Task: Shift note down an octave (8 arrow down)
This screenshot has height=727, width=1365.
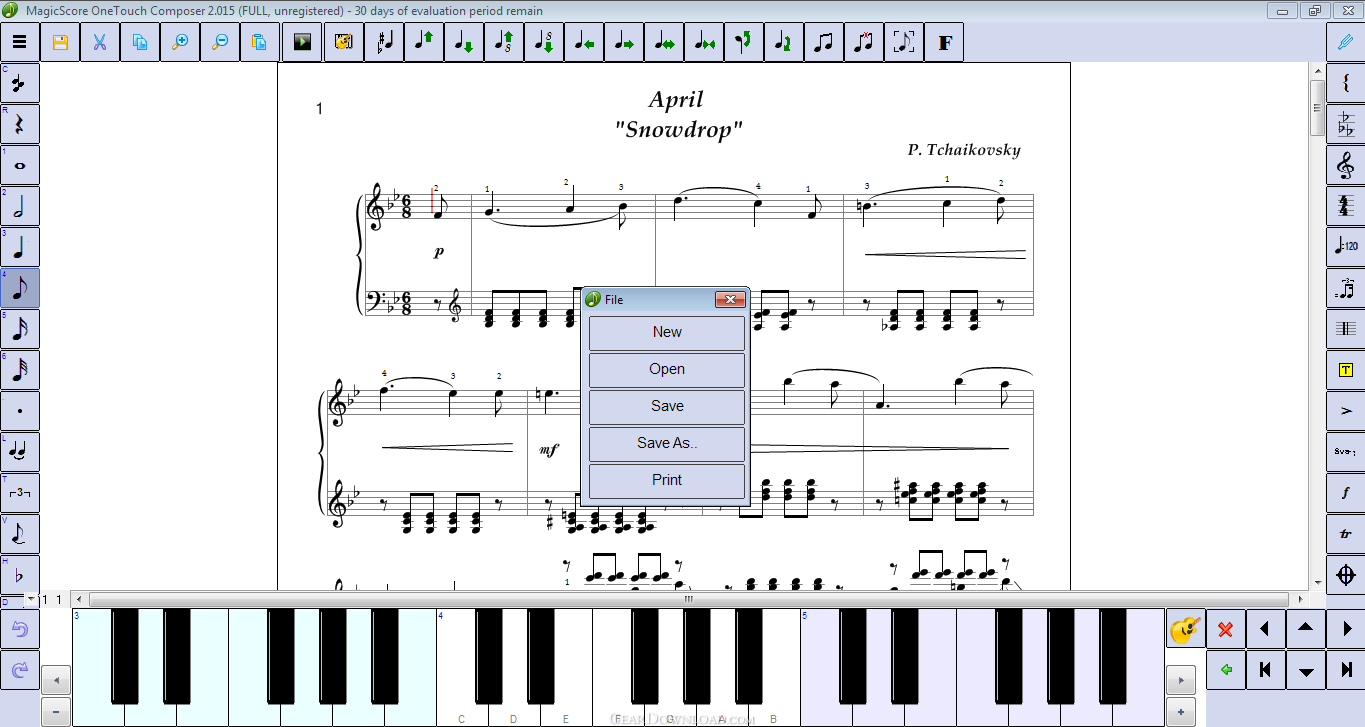Action: point(544,42)
